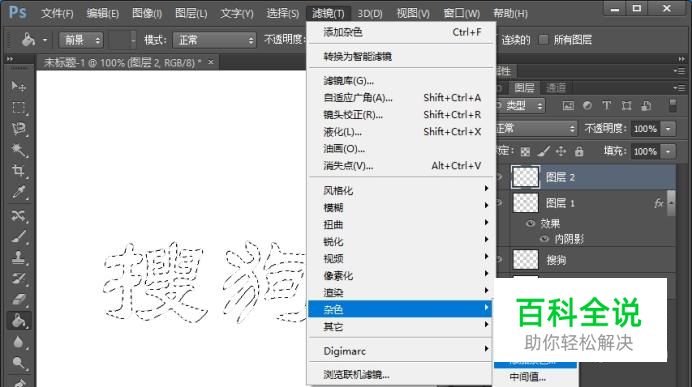Lock image pixels brush icon
The height and width of the screenshot is (387, 692).
[x=543, y=152]
